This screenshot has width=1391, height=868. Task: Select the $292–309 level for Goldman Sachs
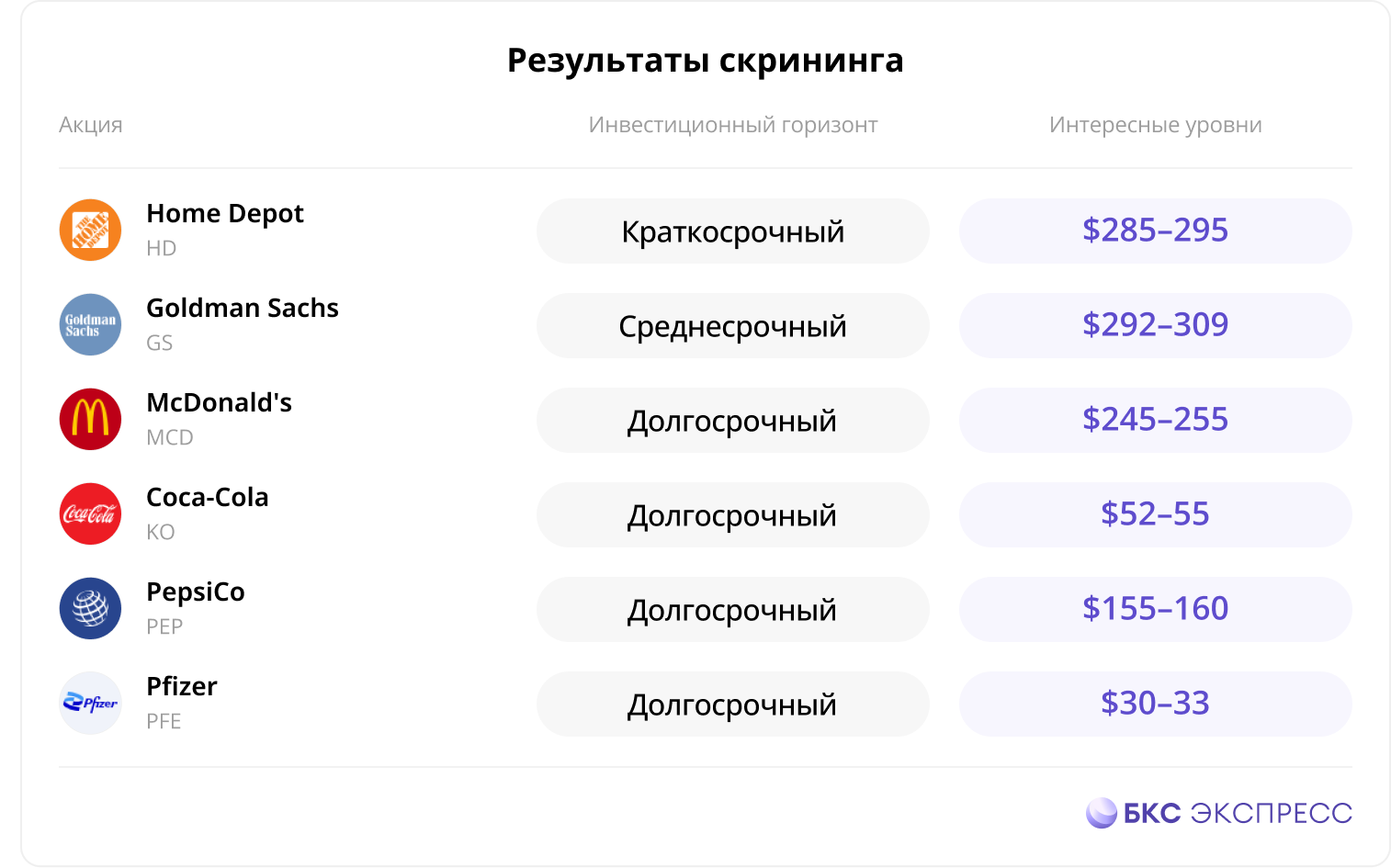[x=1155, y=325]
